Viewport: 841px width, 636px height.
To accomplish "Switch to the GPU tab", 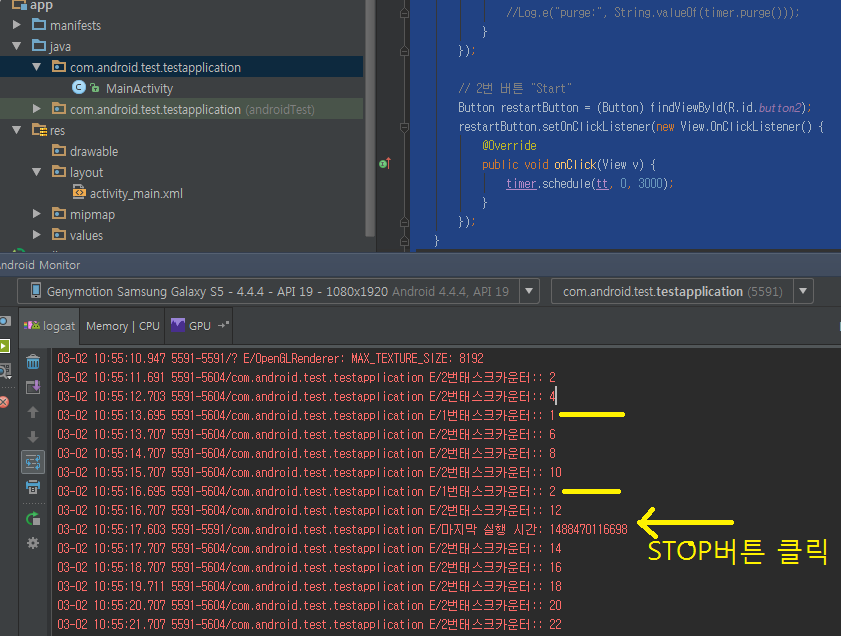I will pyautogui.click(x=199, y=326).
